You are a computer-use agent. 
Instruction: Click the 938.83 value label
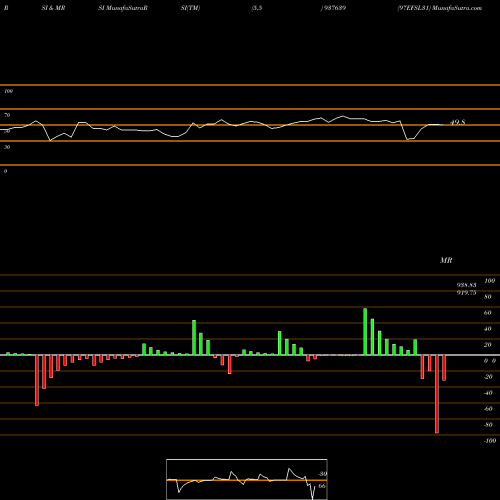tap(466, 285)
